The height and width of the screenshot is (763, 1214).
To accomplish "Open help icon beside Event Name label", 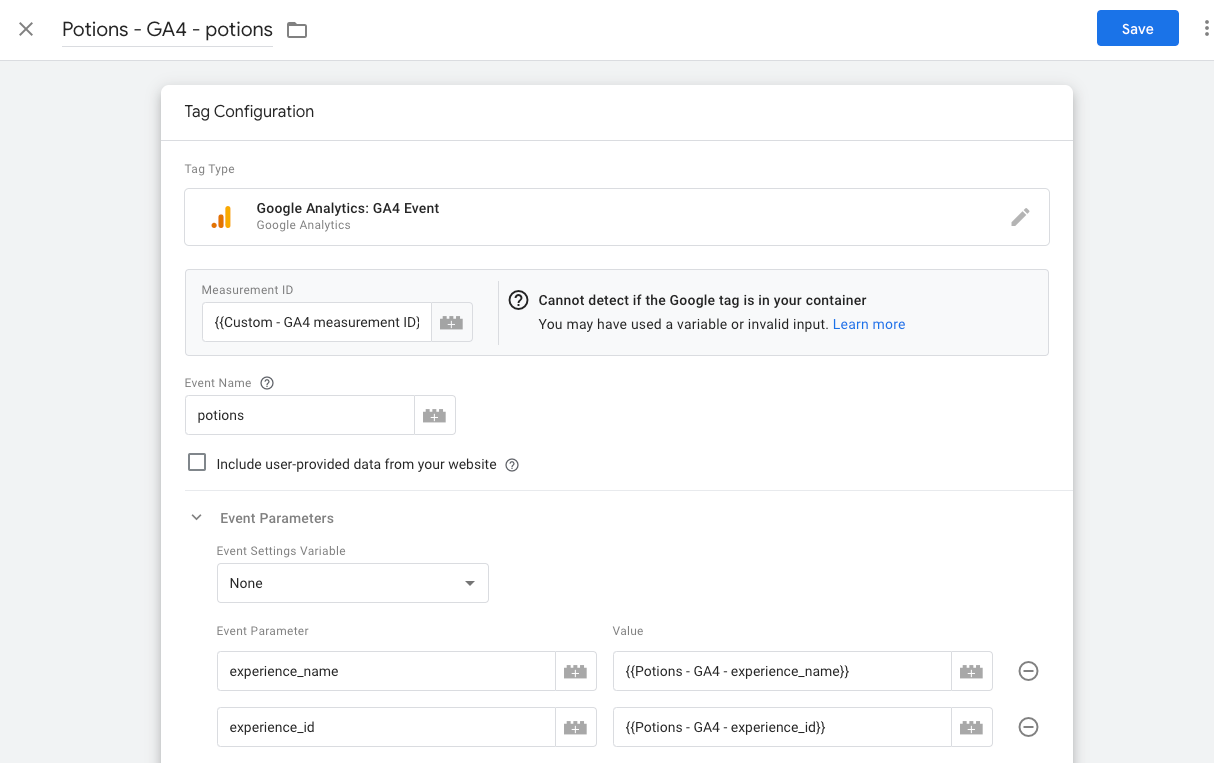I will point(267,383).
